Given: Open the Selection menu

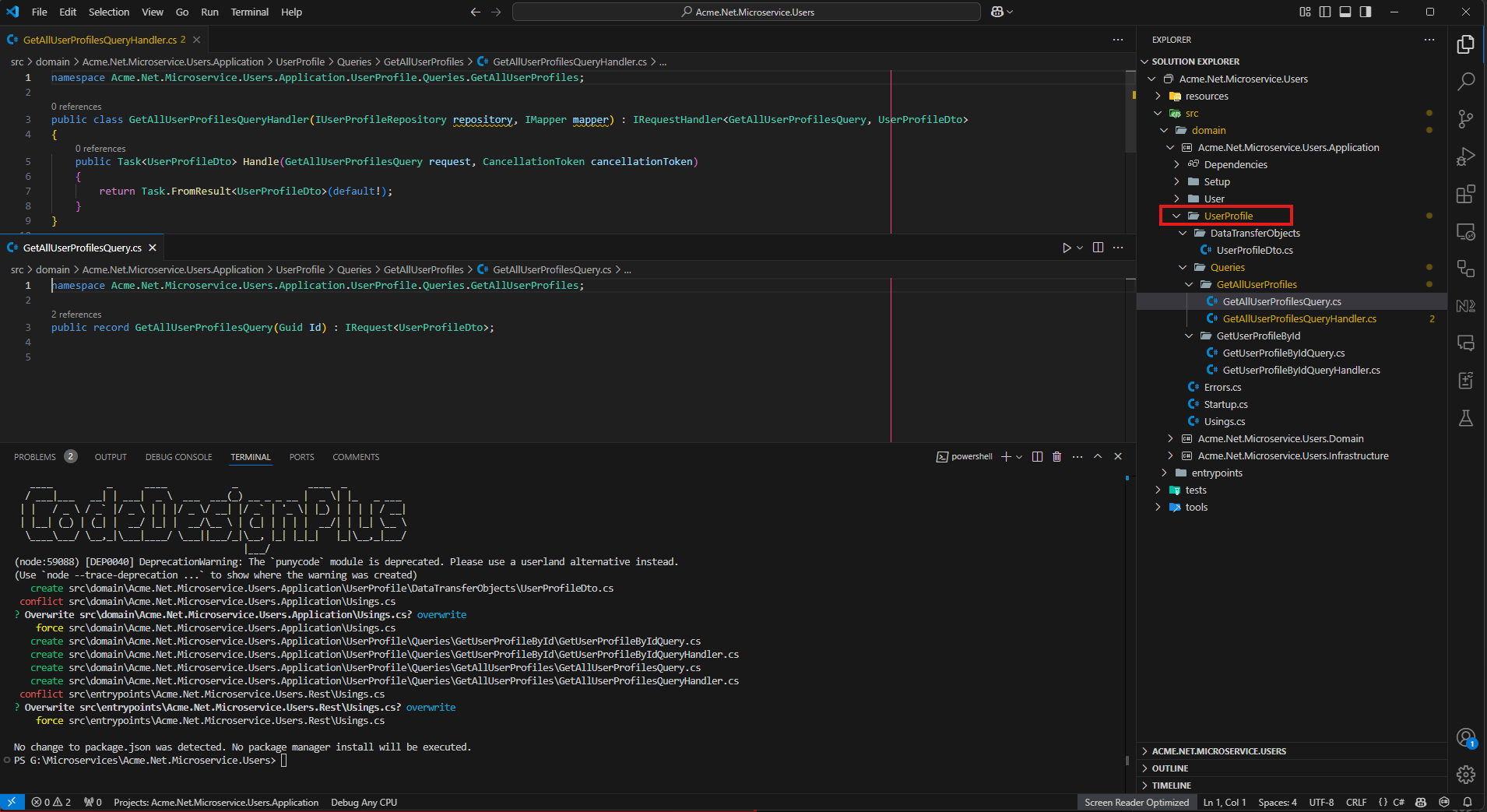Looking at the screenshot, I should tap(109, 12).
